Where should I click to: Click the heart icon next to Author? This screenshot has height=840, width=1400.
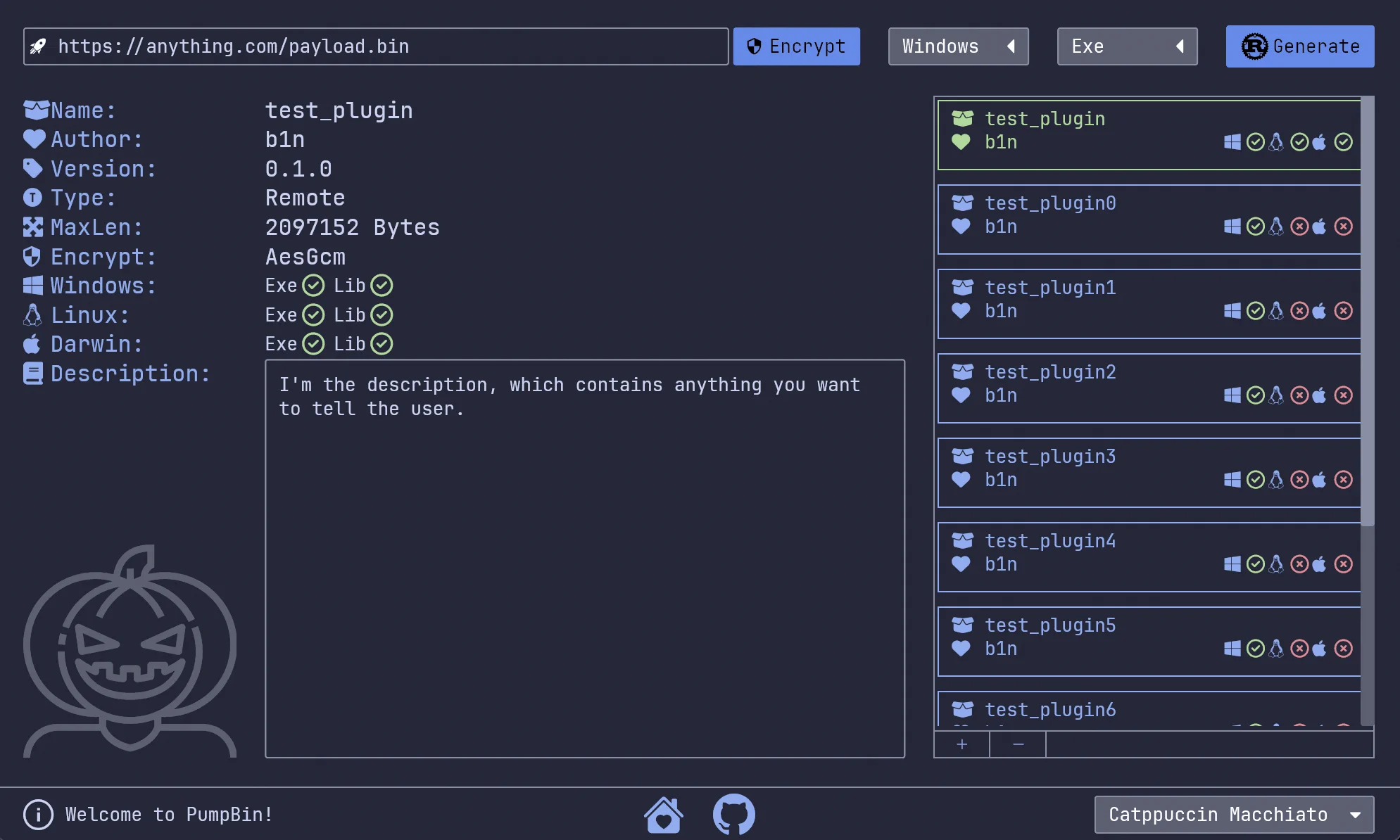34,139
